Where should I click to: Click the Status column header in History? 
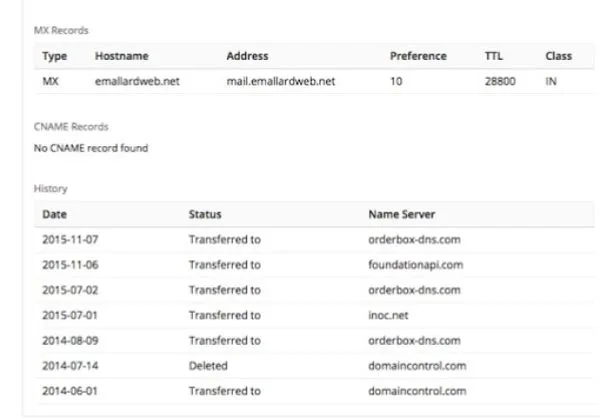tap(205, 214)
